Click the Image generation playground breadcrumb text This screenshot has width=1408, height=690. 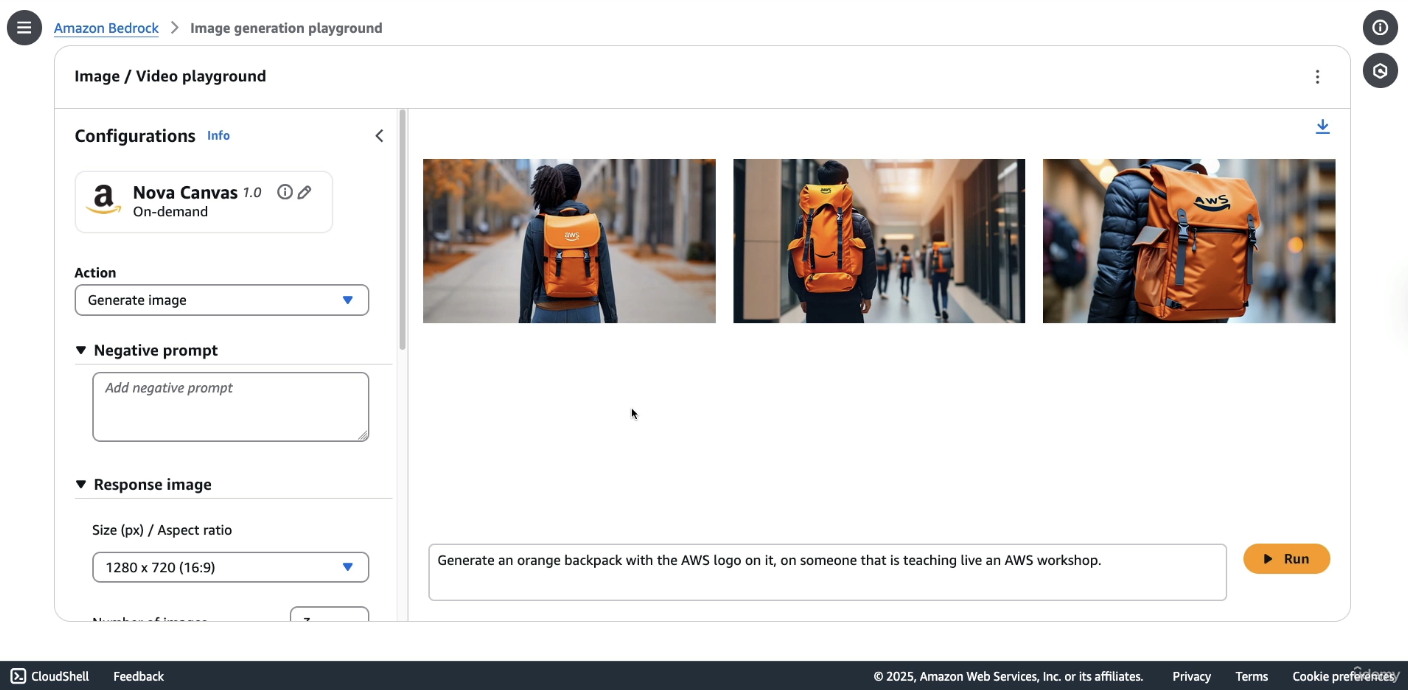pyautogui.click(x=286, y=28)
